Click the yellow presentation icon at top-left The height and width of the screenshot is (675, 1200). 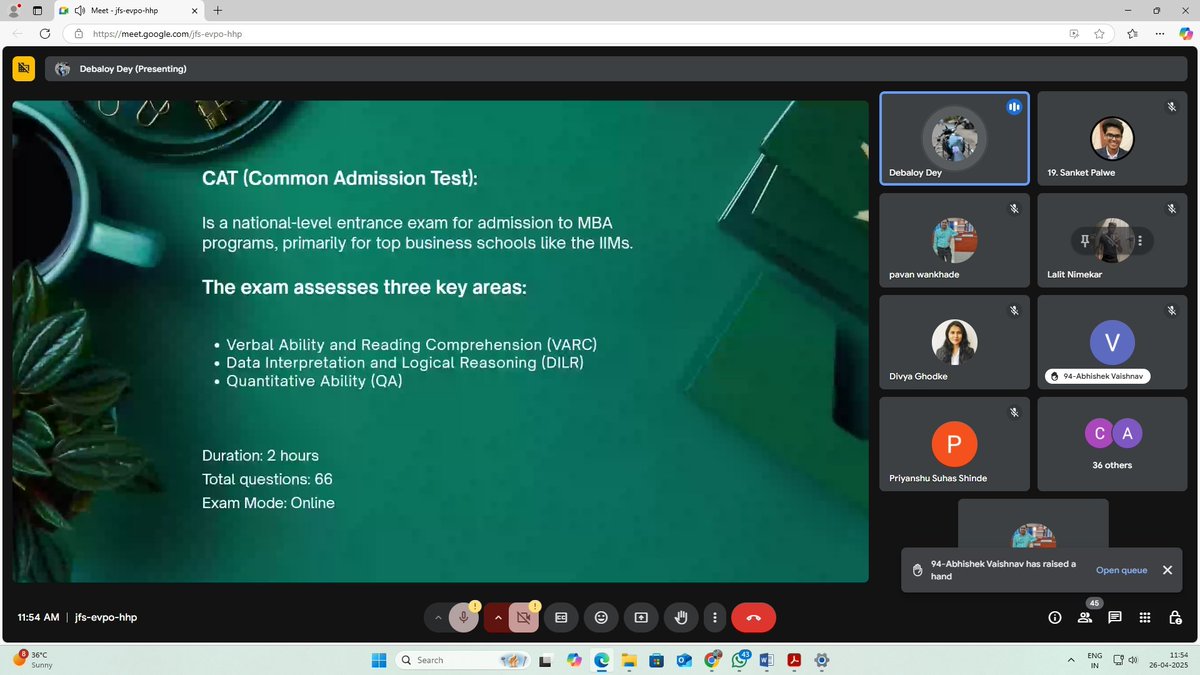(23, 68)
